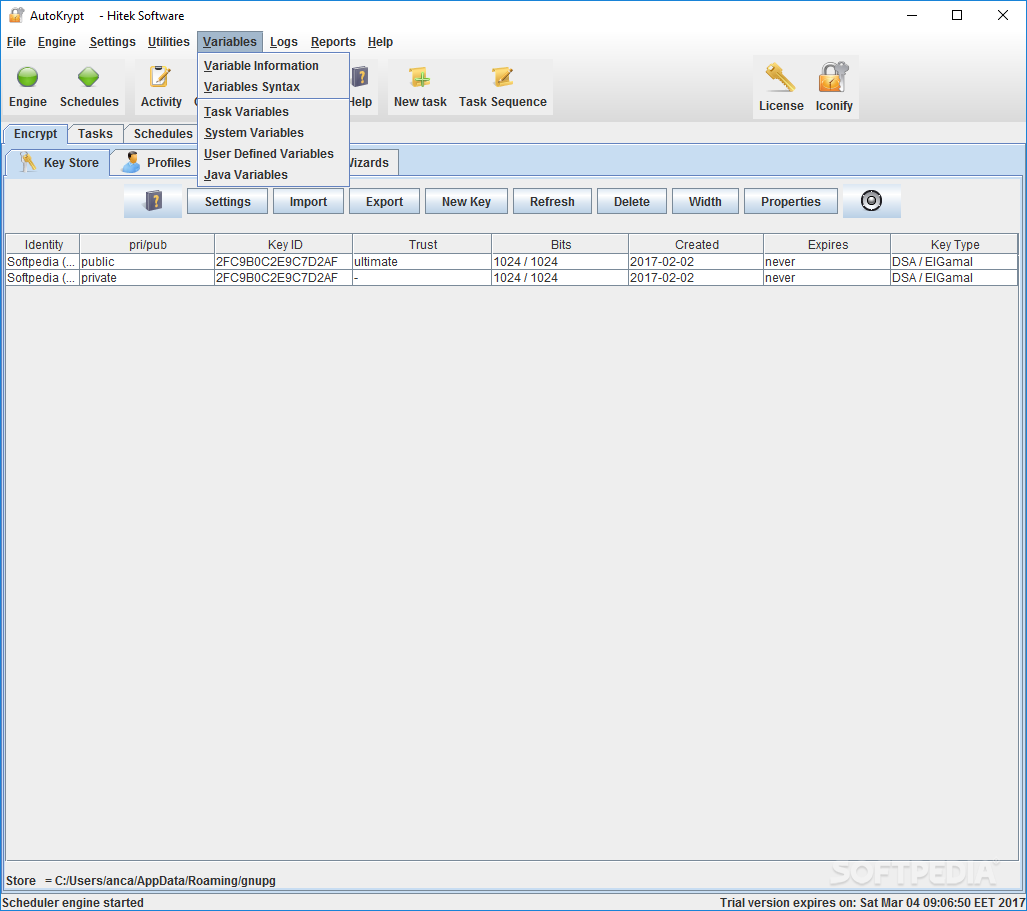The height and width of the screenshot is (911, 1027).
Task: Maximize the AutoKrypt window
Action: point(957,15)
